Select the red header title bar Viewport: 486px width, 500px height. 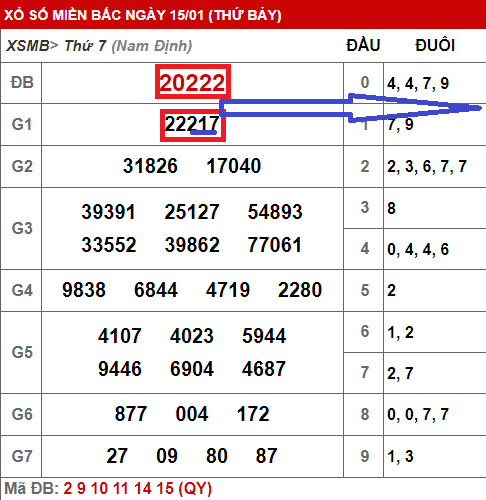tap(243, 14)
